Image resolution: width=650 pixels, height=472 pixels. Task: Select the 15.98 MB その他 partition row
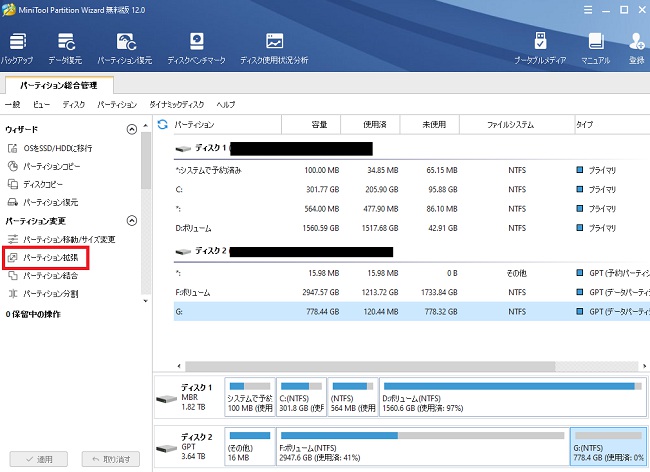tap(412, 273)
